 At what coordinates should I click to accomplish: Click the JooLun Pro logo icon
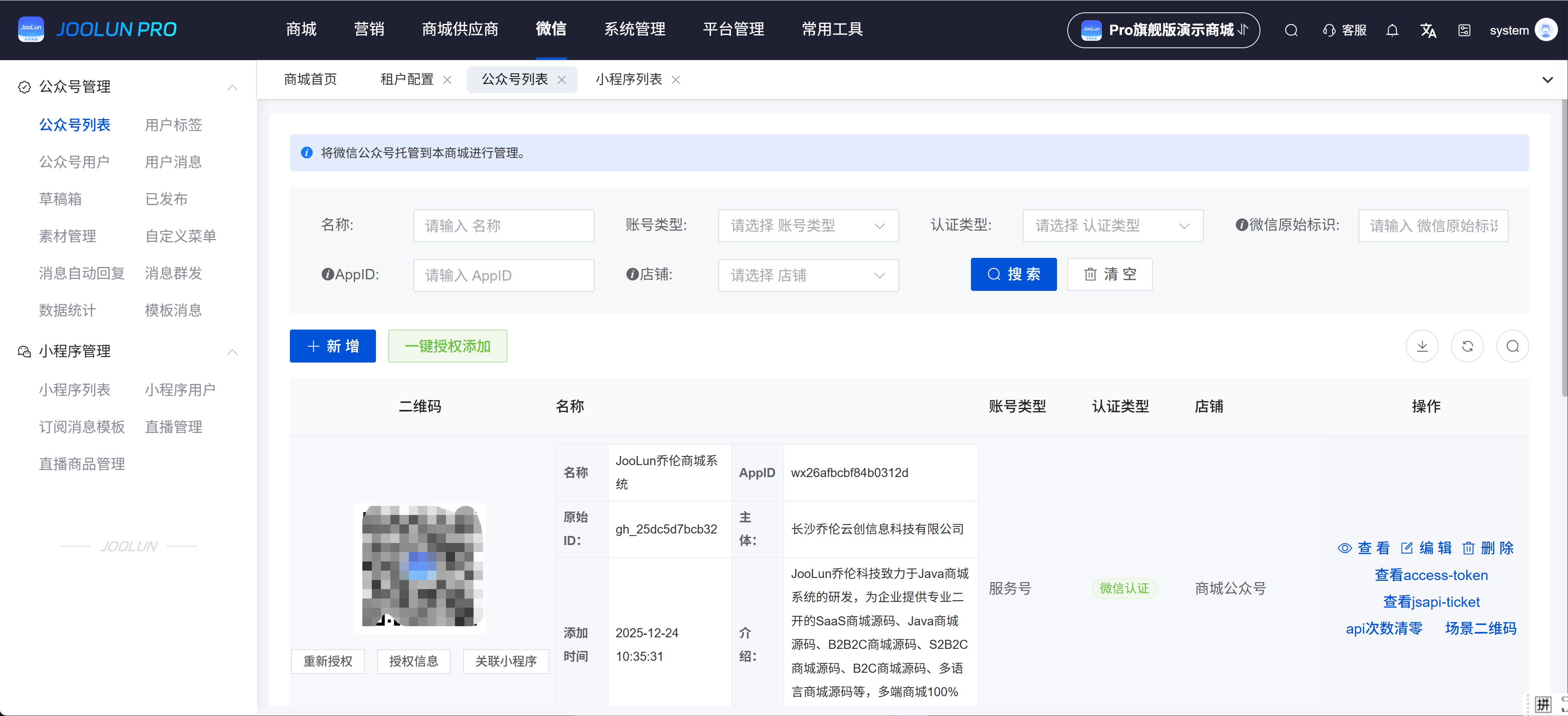tap(31, 29)
